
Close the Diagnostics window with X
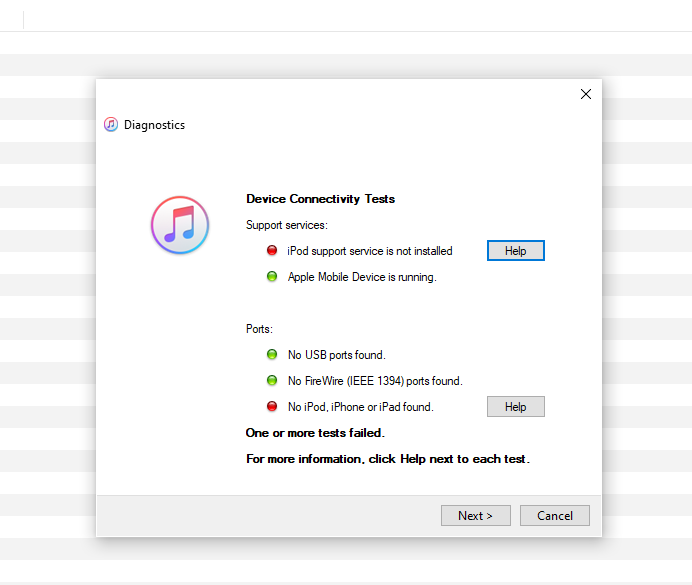click(586, 94)
